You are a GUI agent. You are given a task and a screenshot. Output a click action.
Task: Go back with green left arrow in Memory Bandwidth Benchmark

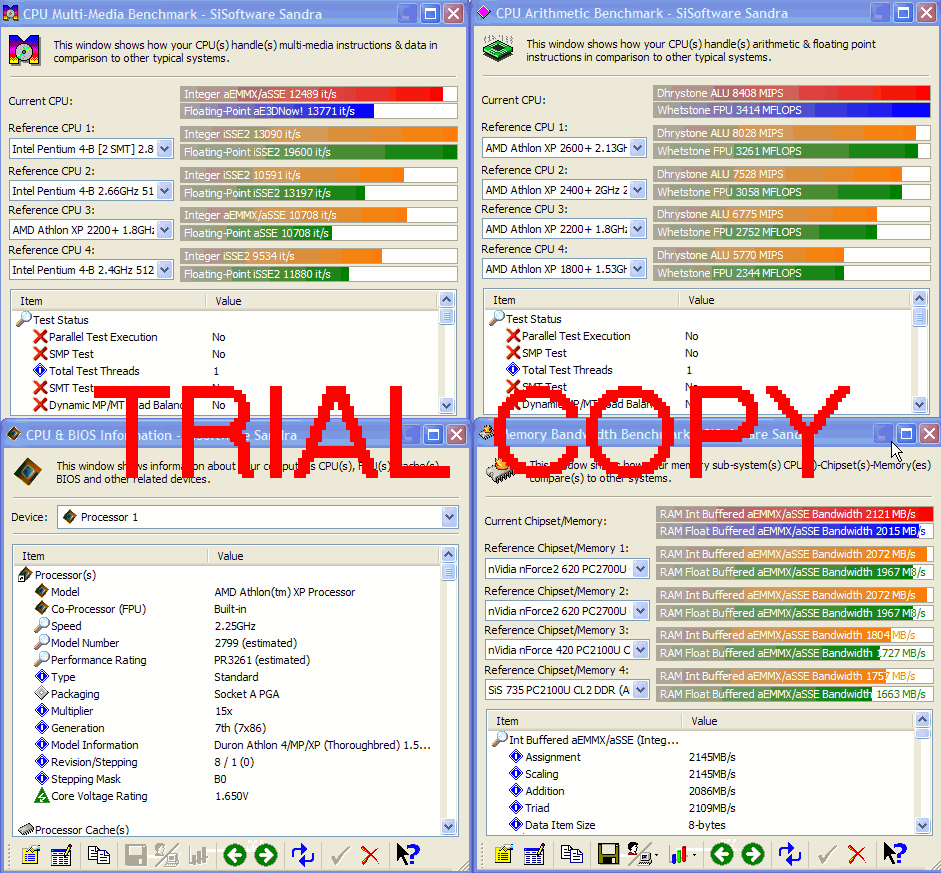722,854
